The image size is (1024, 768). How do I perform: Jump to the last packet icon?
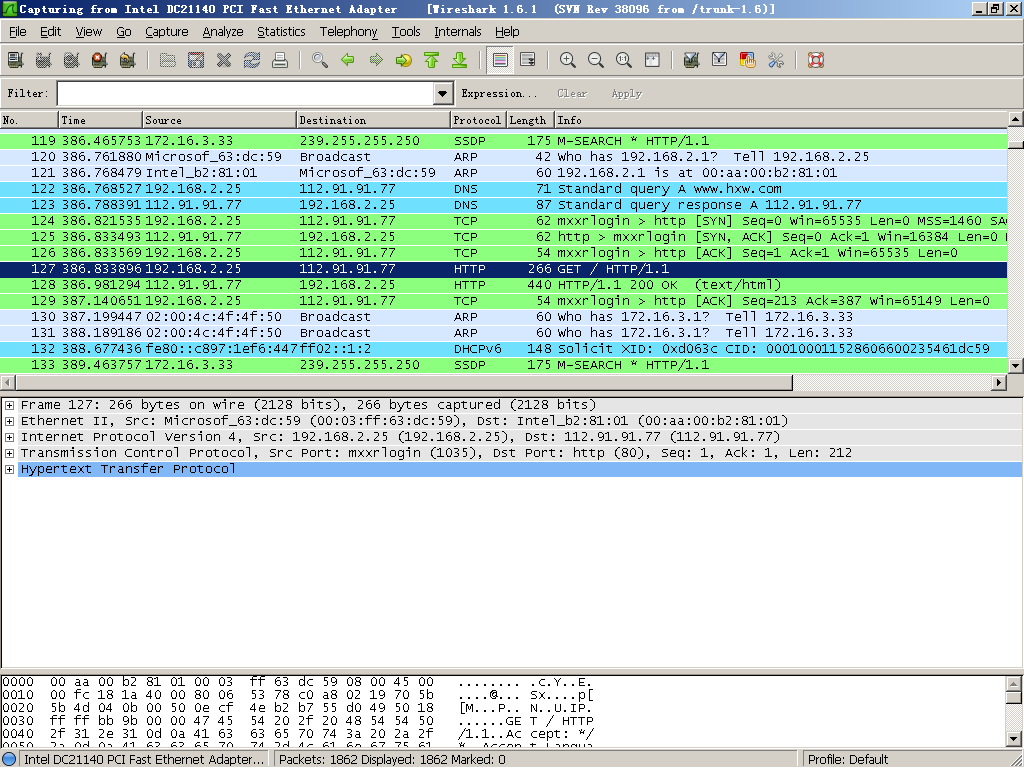click(460, 61)
